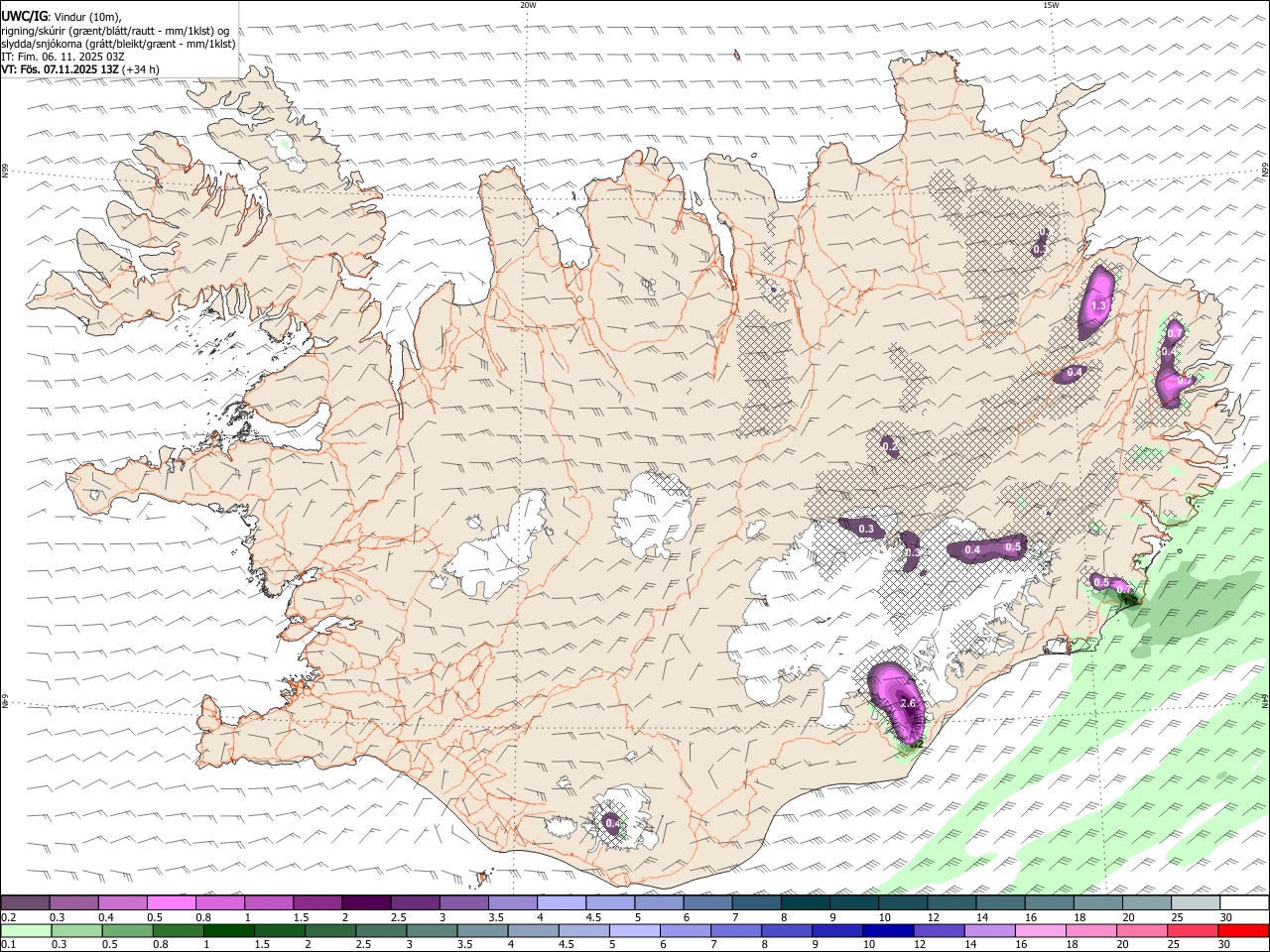Click the 'slydda/snjókoma' legend description line
The image size is (1270, 952).
pos(118,44)
